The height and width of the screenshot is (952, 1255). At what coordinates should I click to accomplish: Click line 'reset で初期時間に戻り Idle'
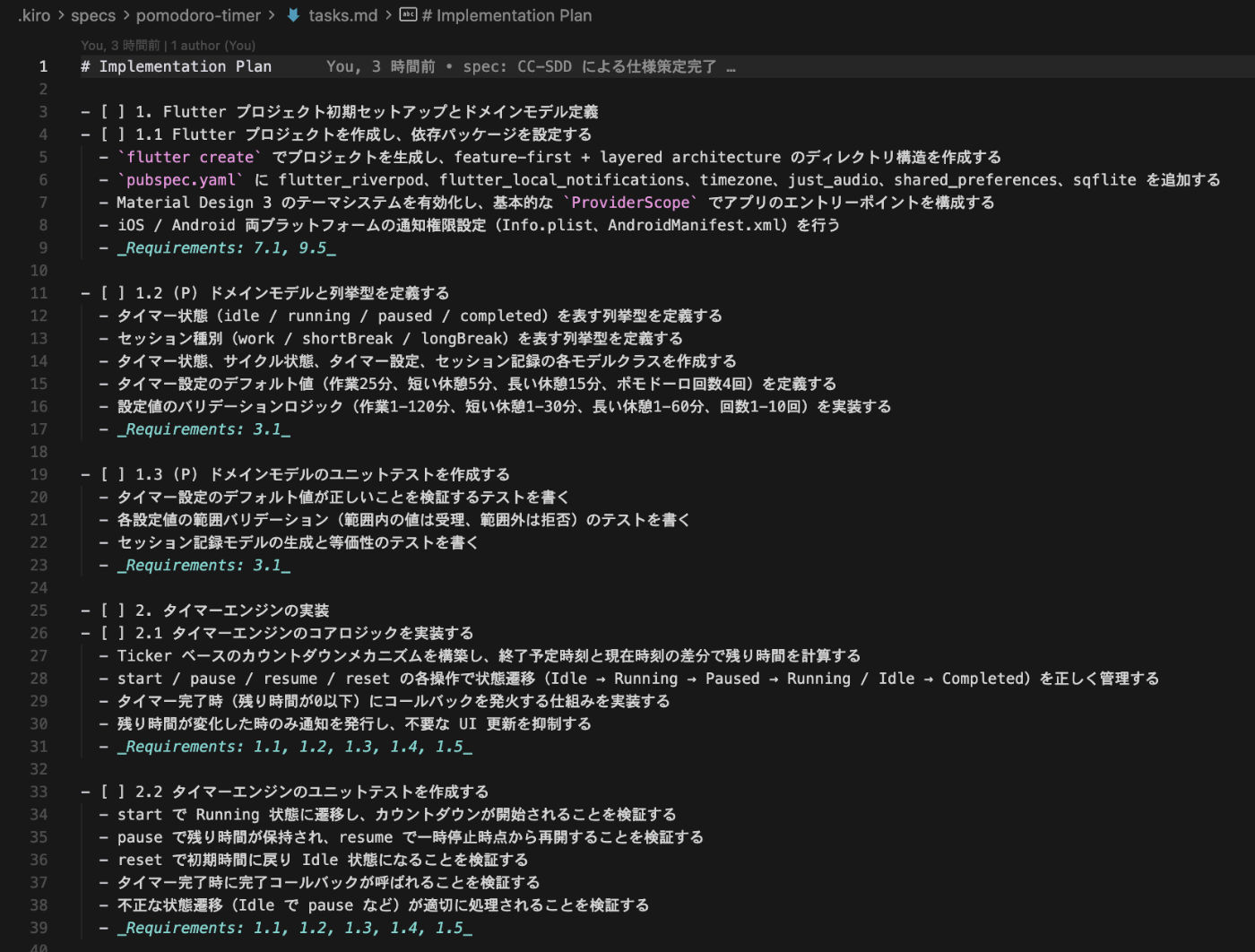(314, 860)
